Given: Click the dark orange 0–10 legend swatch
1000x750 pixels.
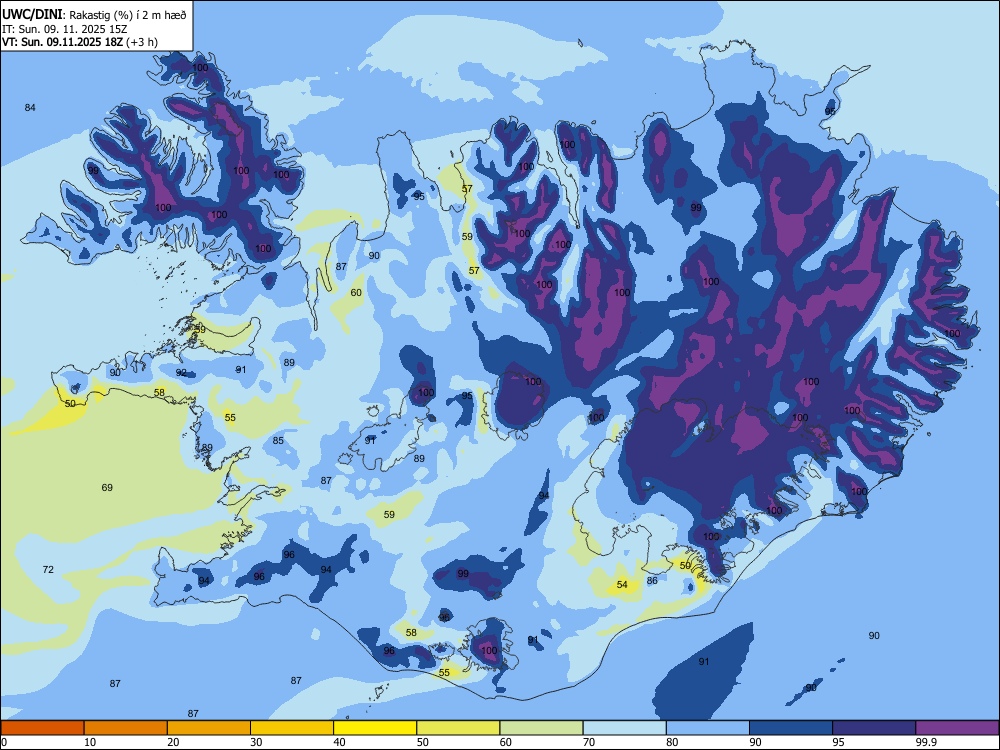Looking at the screenshot, I should click(x=42, y=728).
